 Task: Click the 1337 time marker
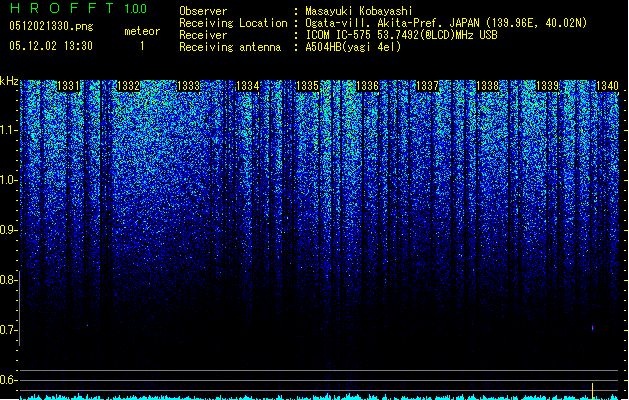[428, 86]
